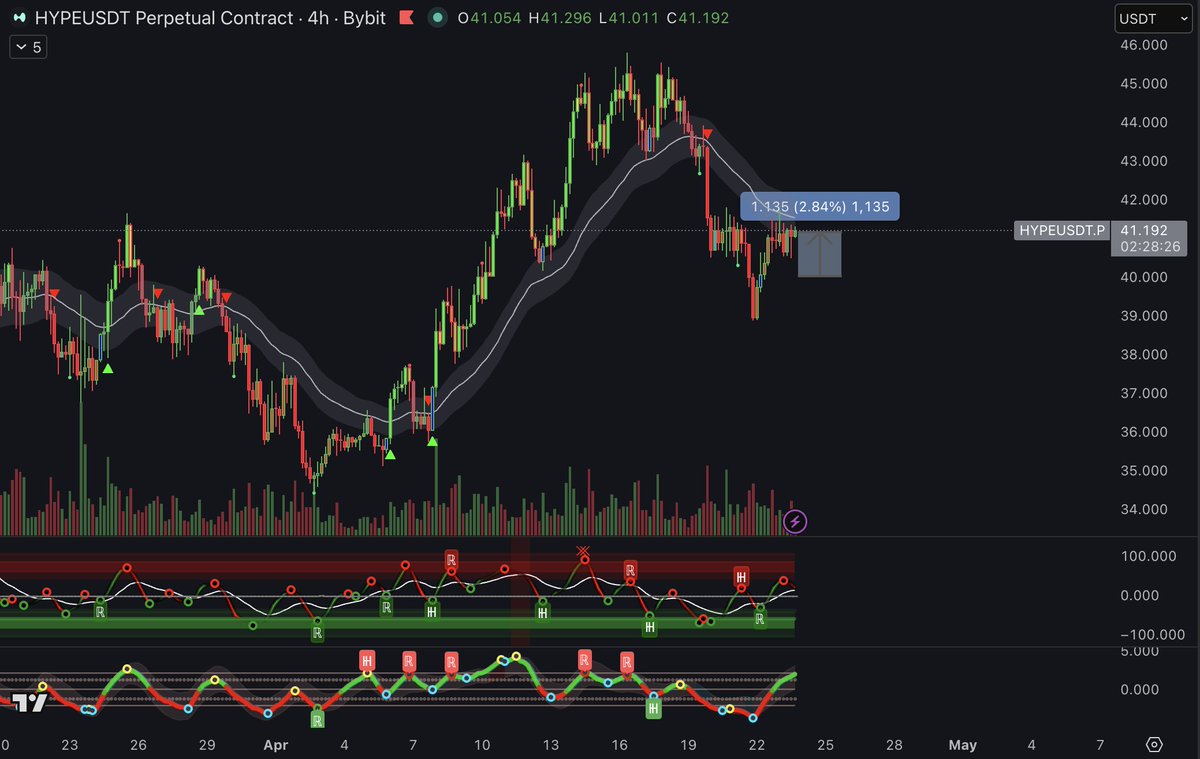Screen dimensions: 1200x759
Task: Select the price range measurement box
Action: (820, 254)
